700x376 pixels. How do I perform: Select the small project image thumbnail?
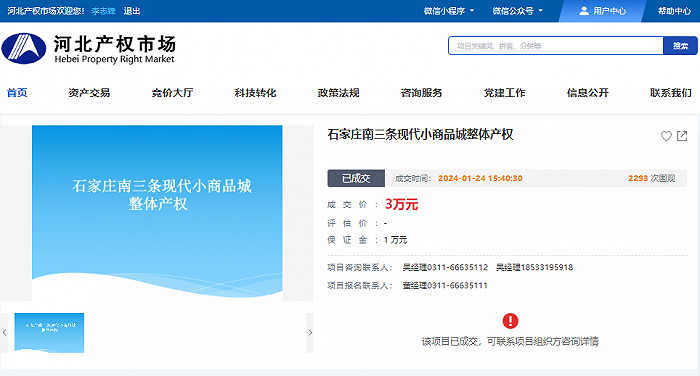49,333
